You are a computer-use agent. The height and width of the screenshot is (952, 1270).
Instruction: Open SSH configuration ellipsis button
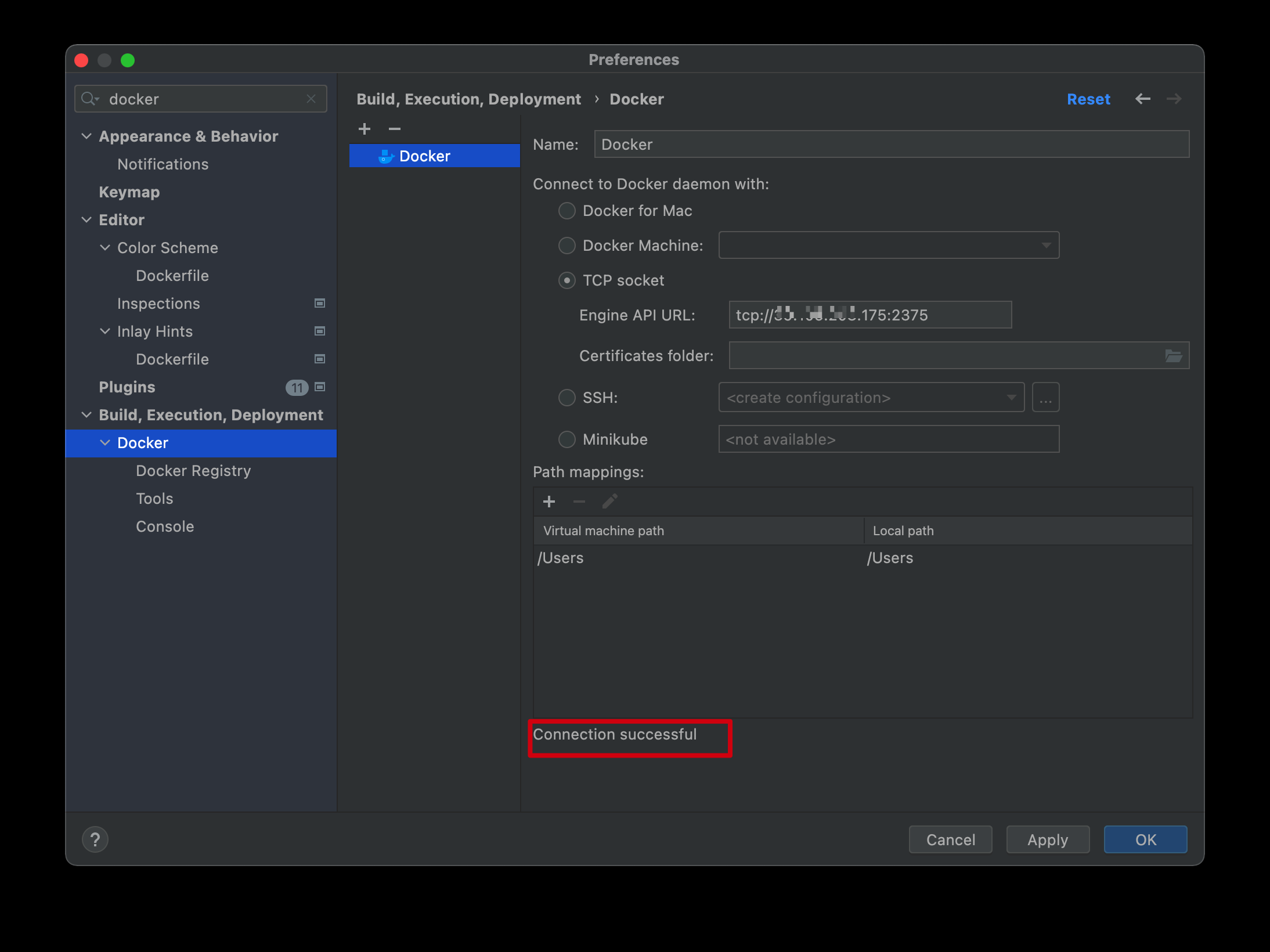click(x=1045, y=398)
